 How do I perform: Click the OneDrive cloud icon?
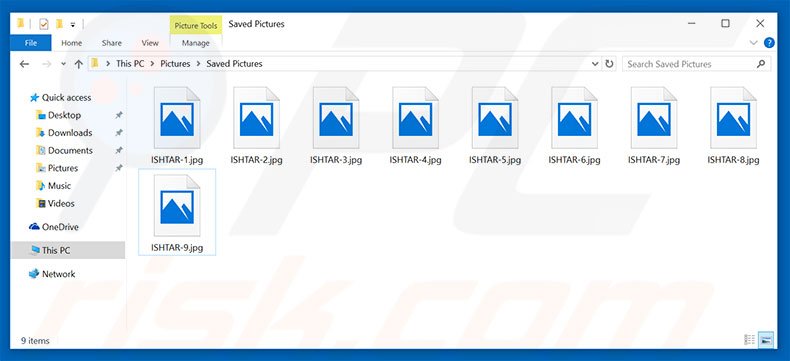[x=34, y=227]
